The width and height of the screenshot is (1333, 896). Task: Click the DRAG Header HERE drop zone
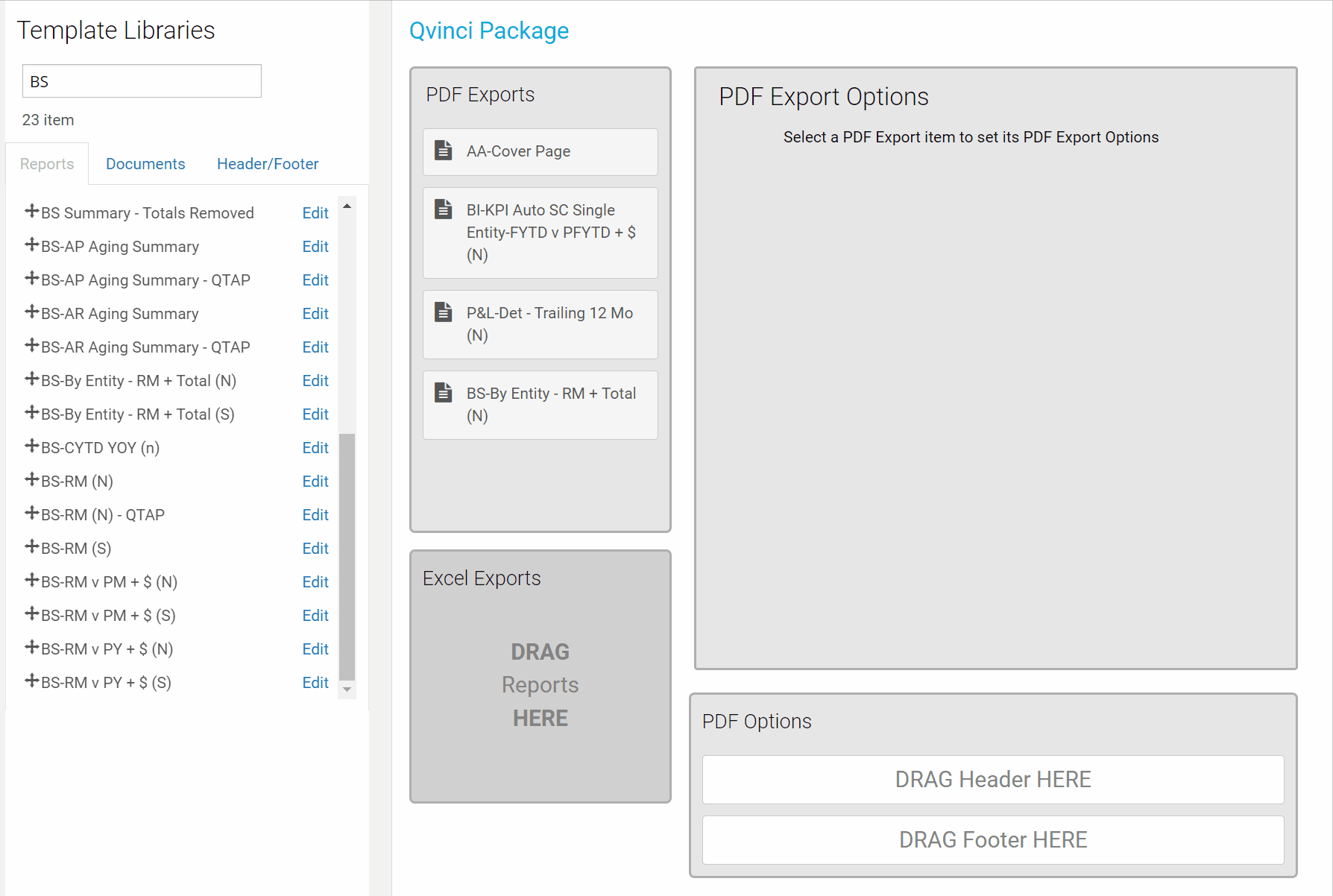click(993, 780)
